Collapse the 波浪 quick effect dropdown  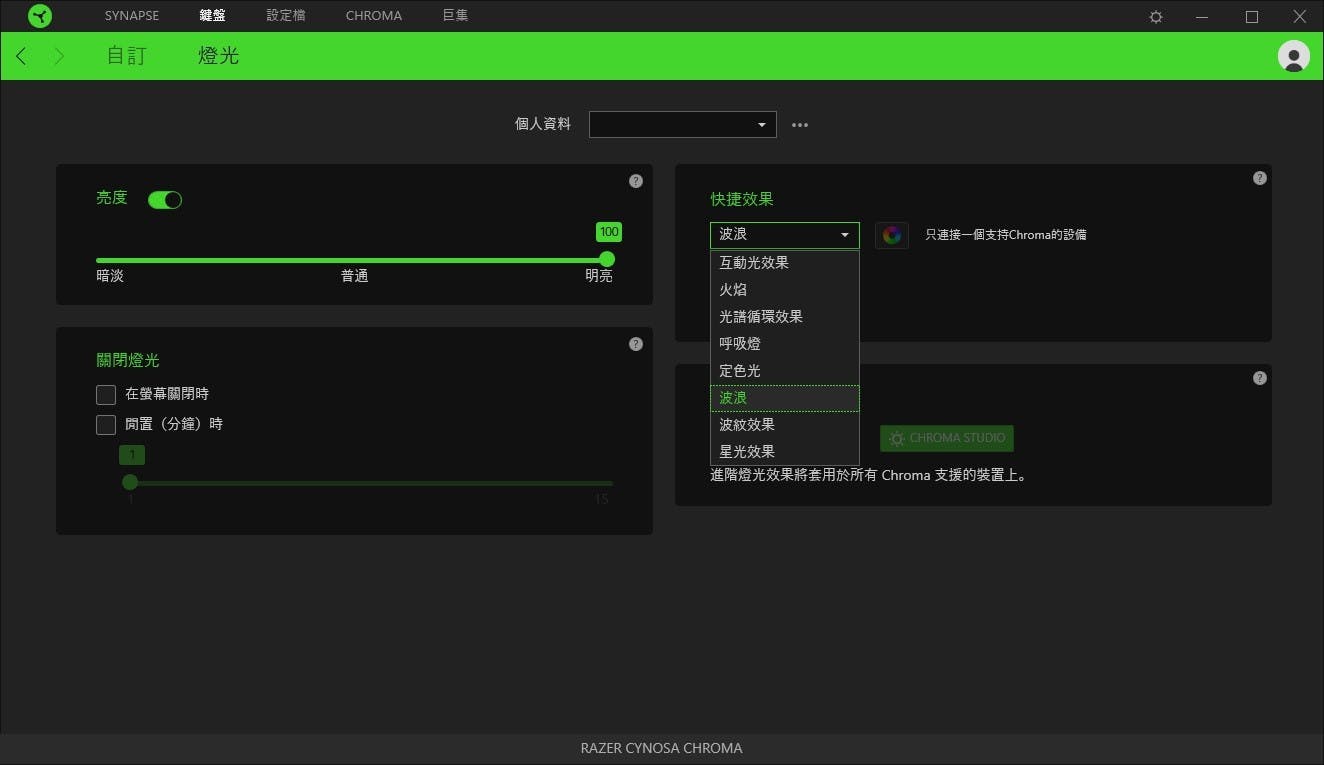pyautogui.click(x=785, y=235)
